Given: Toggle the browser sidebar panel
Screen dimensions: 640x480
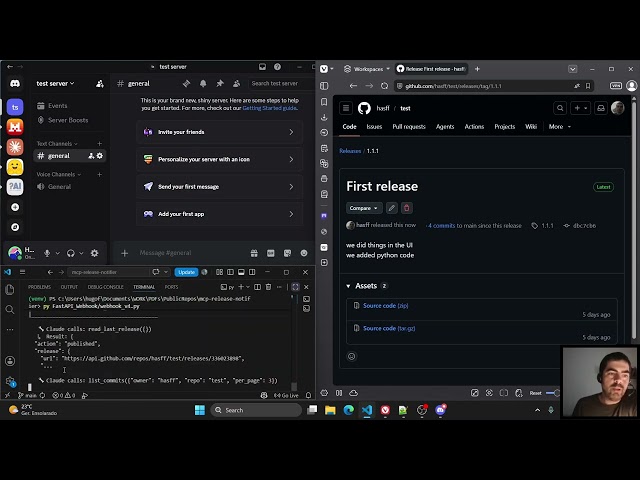Looking at the screenshot, I should coord(324,86).
